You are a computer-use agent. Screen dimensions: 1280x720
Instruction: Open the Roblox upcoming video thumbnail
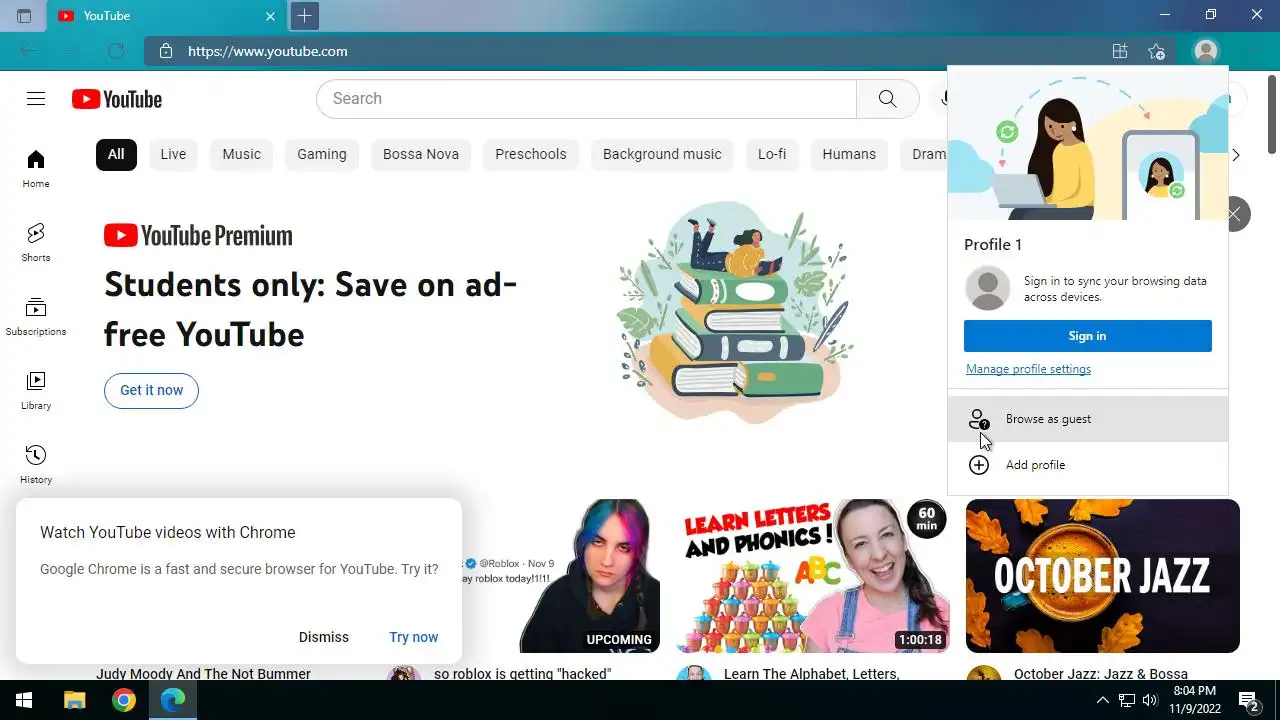coord(561,576)
